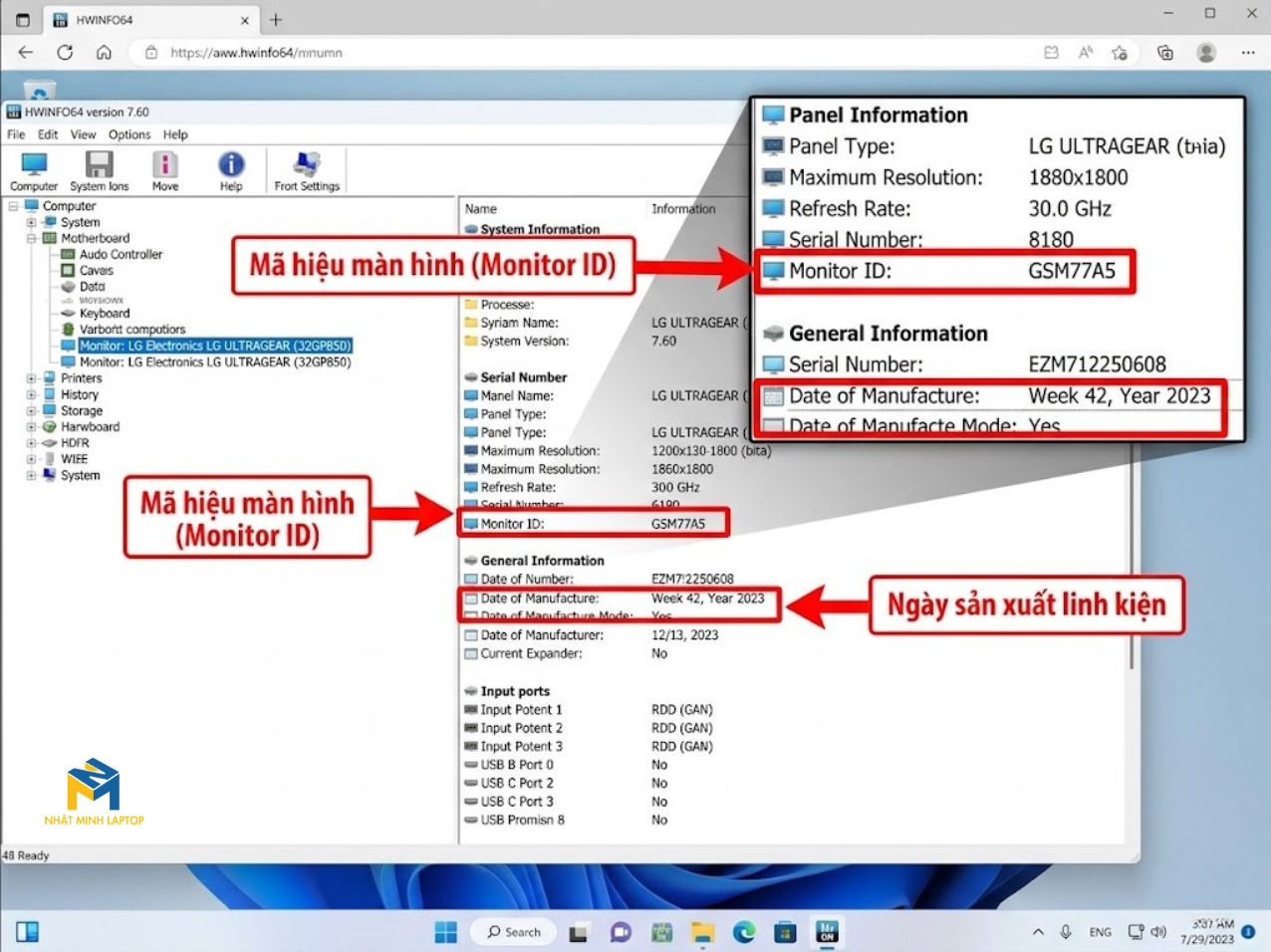Select the Cavars tree item

coord(96,270)
